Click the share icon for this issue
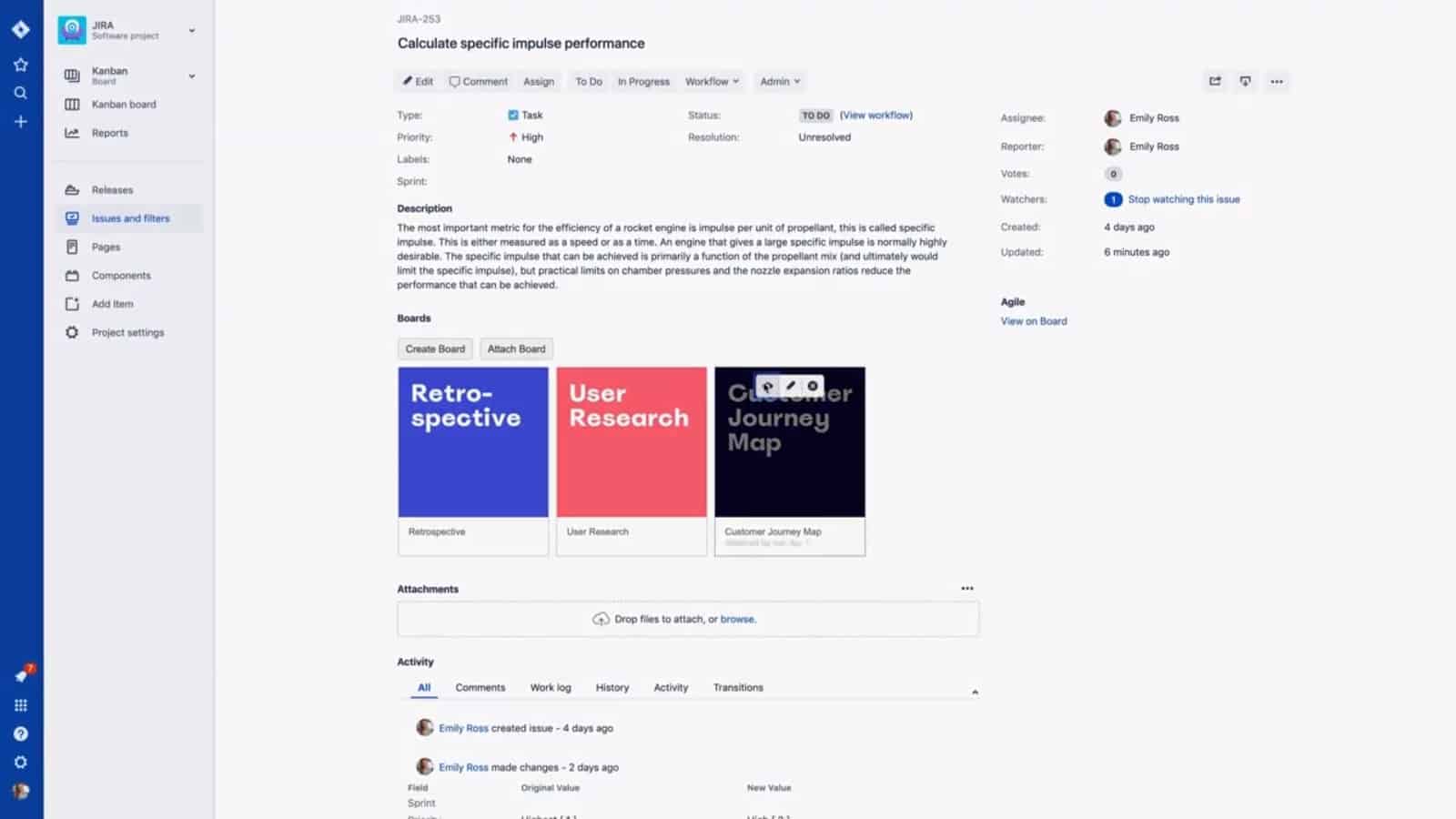The width and height of the screenshot is (1456, 819). click(1214, 81)
